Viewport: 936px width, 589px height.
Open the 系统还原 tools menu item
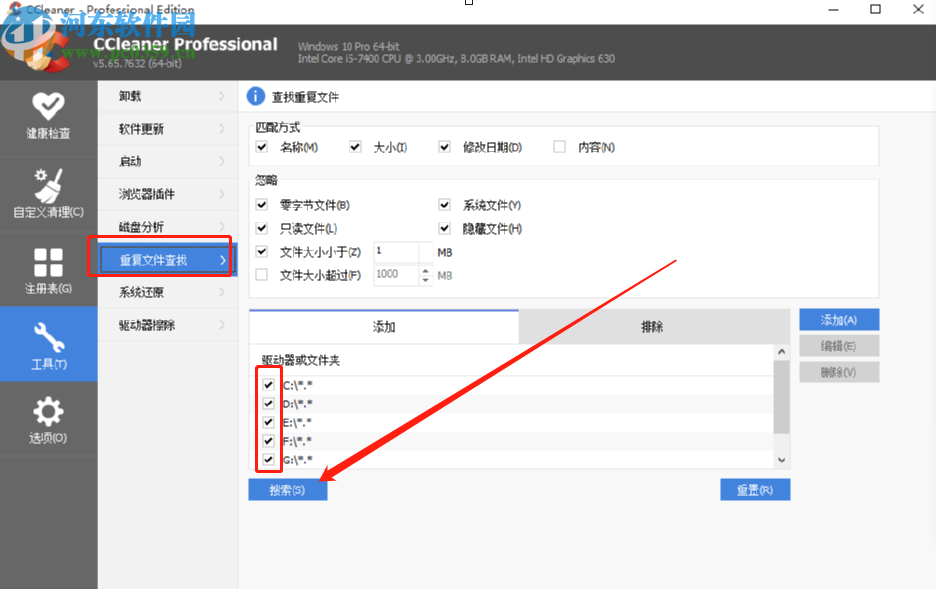168,292
